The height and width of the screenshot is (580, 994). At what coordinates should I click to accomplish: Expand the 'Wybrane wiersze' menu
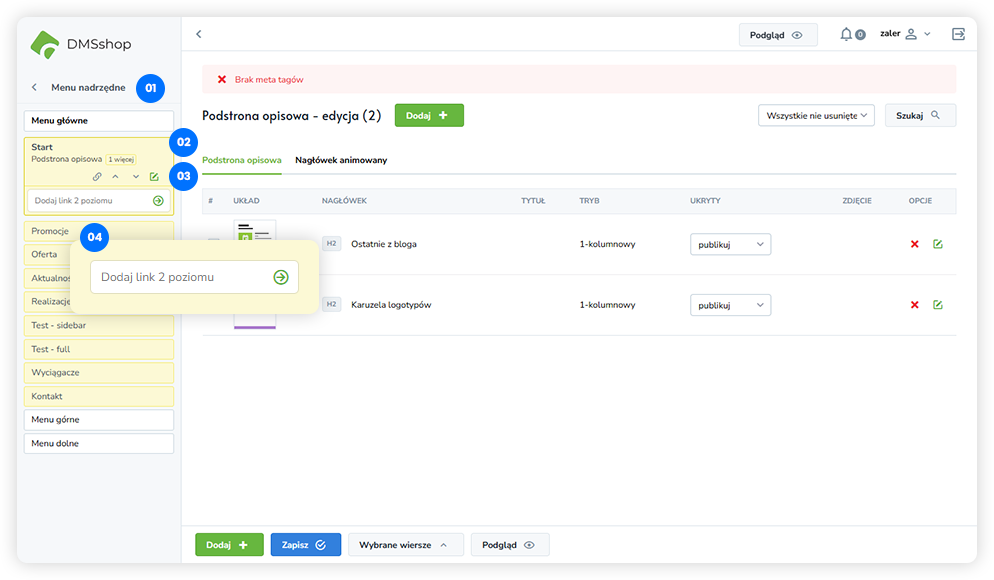point(405,545)
